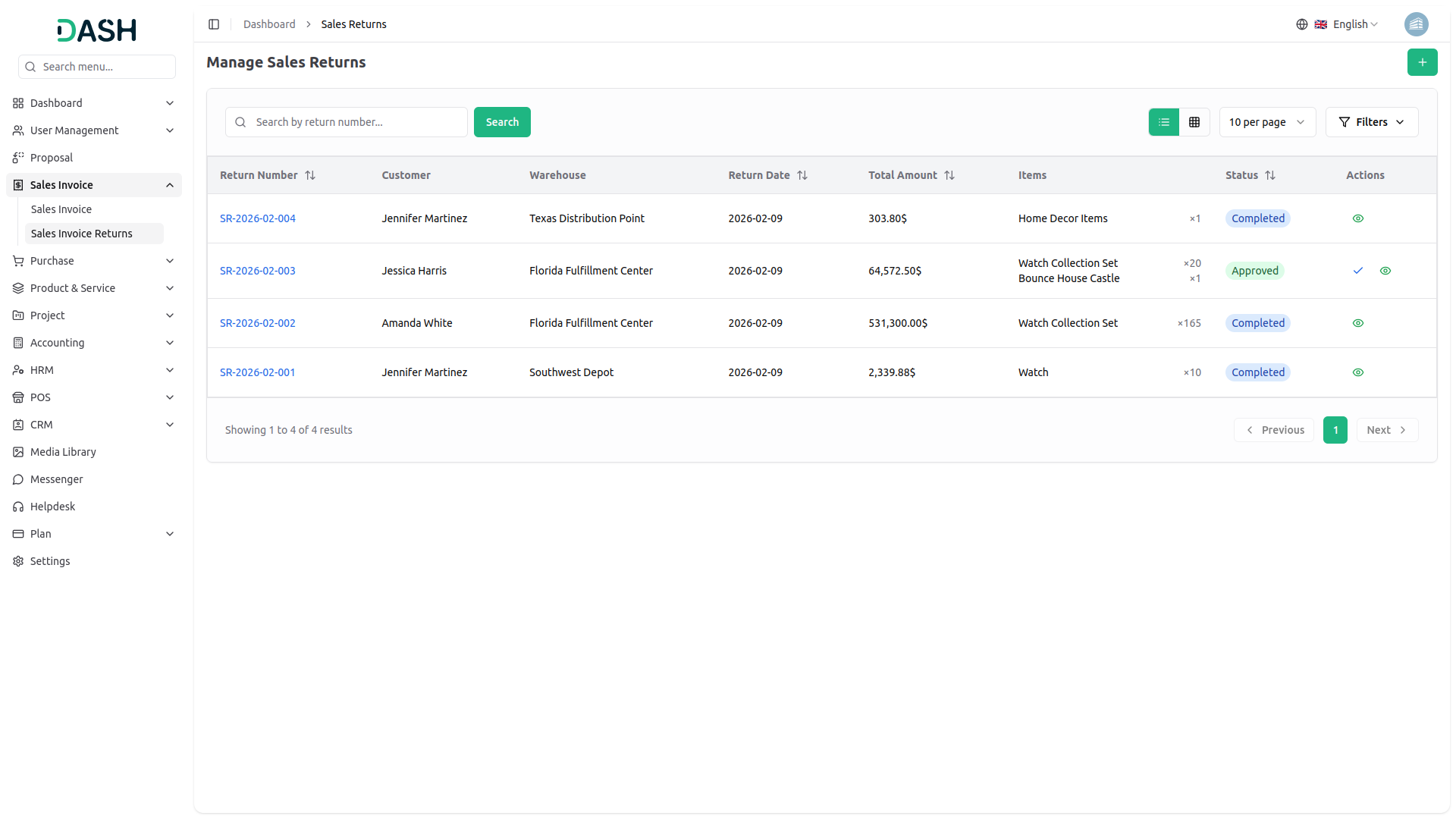
Task: Click the green plus add return button
Action: click(x=1422, y=62)
